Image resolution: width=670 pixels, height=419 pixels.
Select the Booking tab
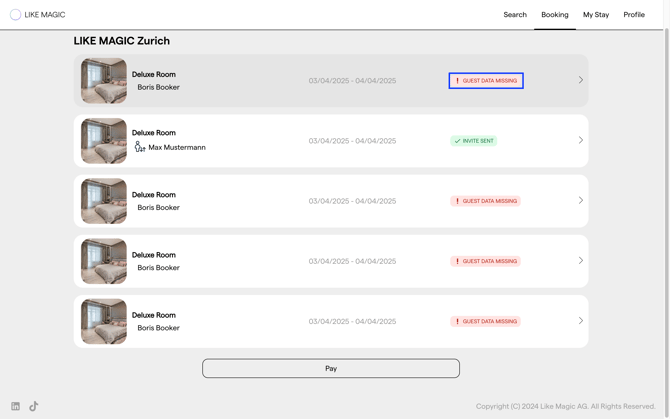[555, 15]
